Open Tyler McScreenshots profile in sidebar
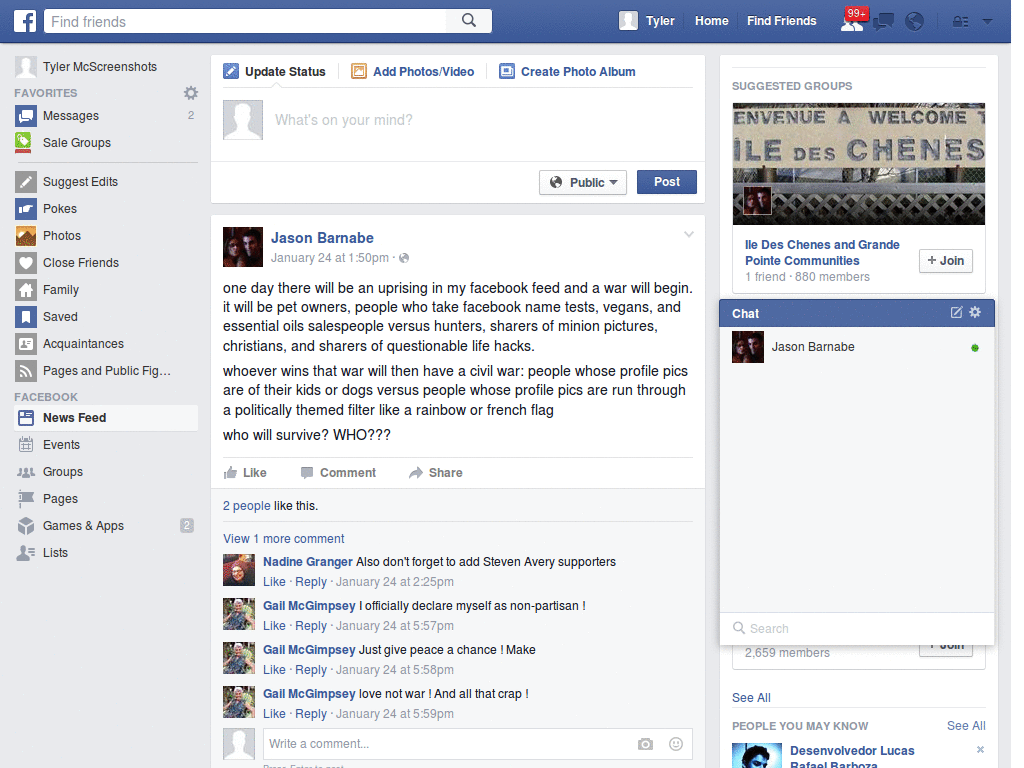Screen dimensions: 1024x768 coord(86,67)
